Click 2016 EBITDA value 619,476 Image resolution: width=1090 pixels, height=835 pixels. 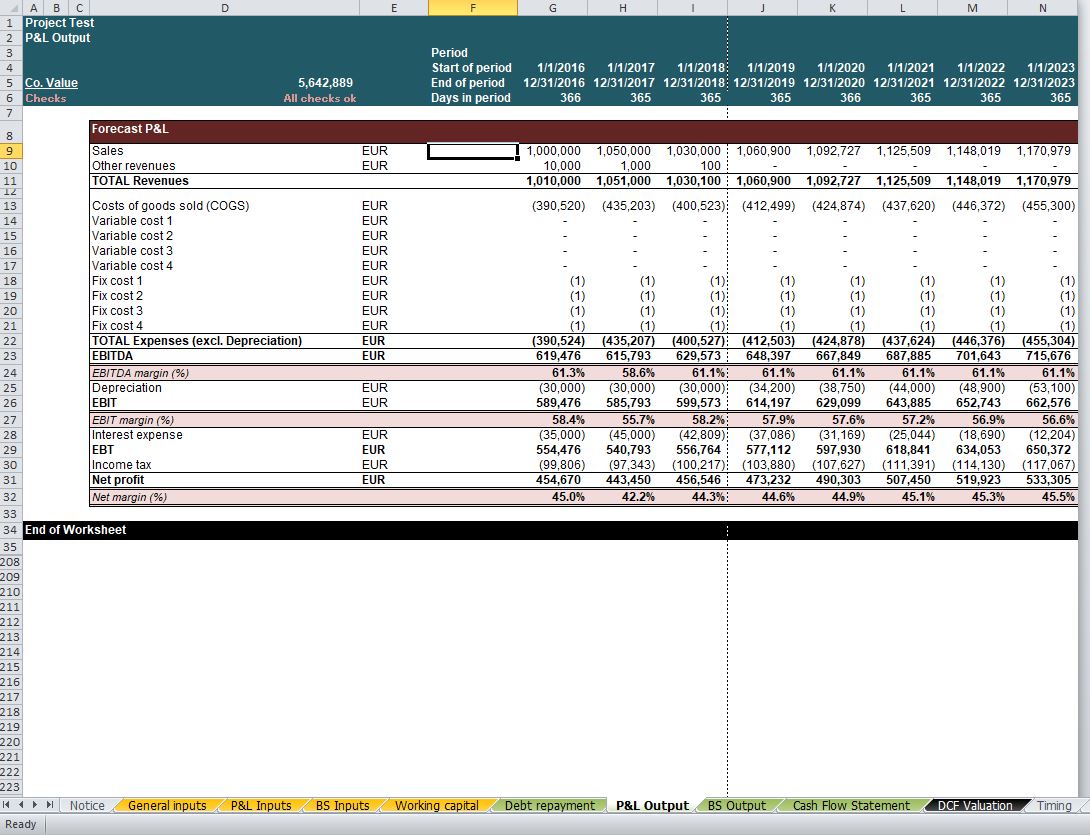click(558, 356)
